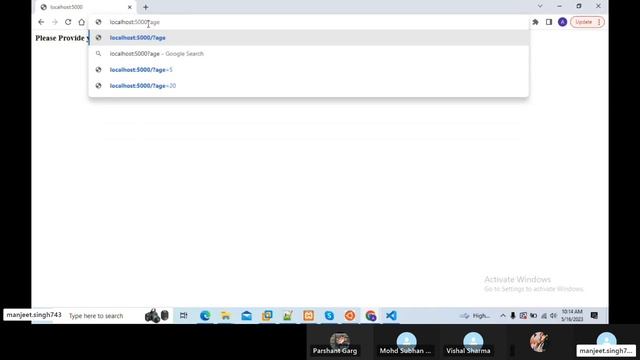Select Parshant Garg participant tile
640x360 pixels.
340,343
